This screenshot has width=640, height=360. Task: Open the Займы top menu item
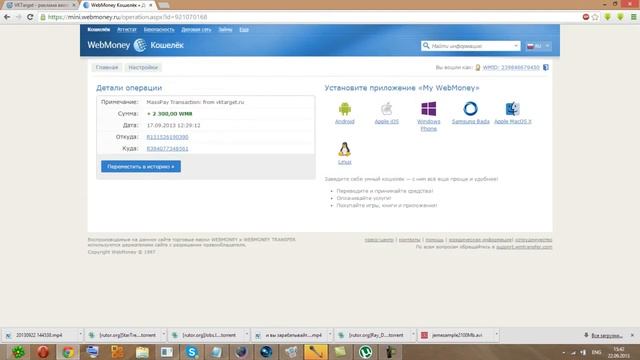(x=225, y=29)
